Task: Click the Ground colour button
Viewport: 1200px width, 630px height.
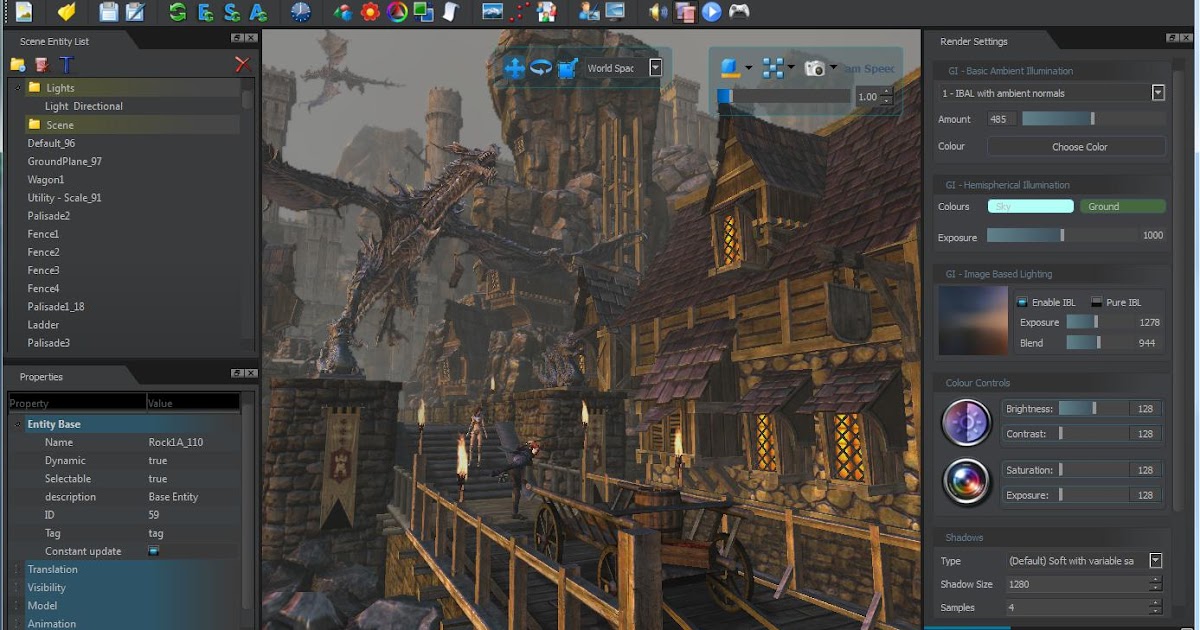Action: coord(1121,206)
